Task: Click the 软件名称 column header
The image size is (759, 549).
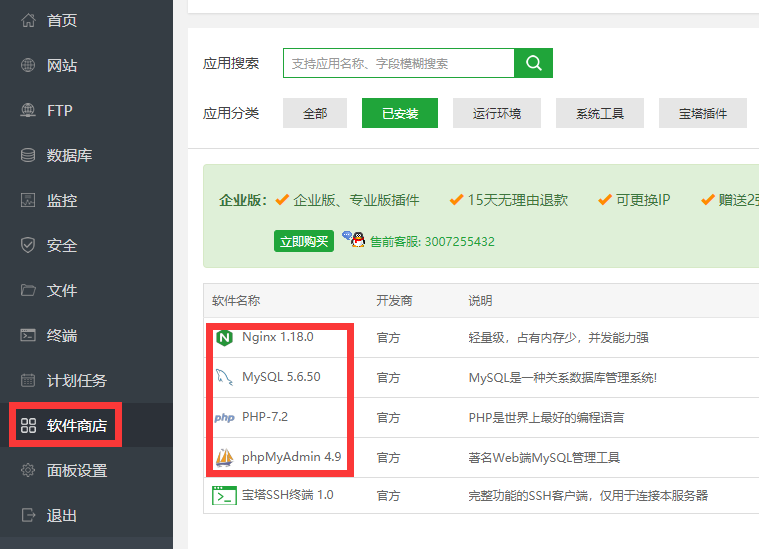Action: pos(236,301)
